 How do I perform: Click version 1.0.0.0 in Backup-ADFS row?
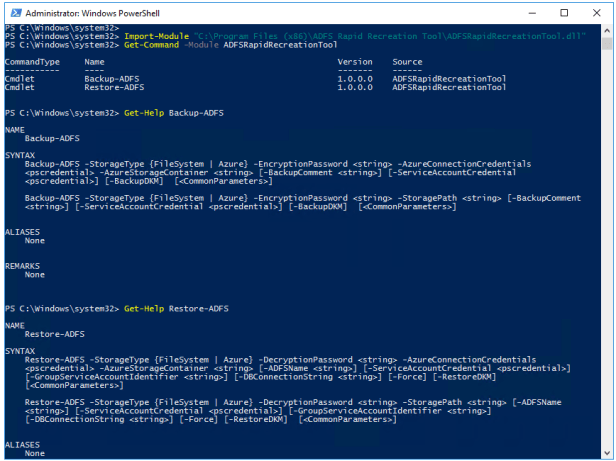[x=355, y=79]
